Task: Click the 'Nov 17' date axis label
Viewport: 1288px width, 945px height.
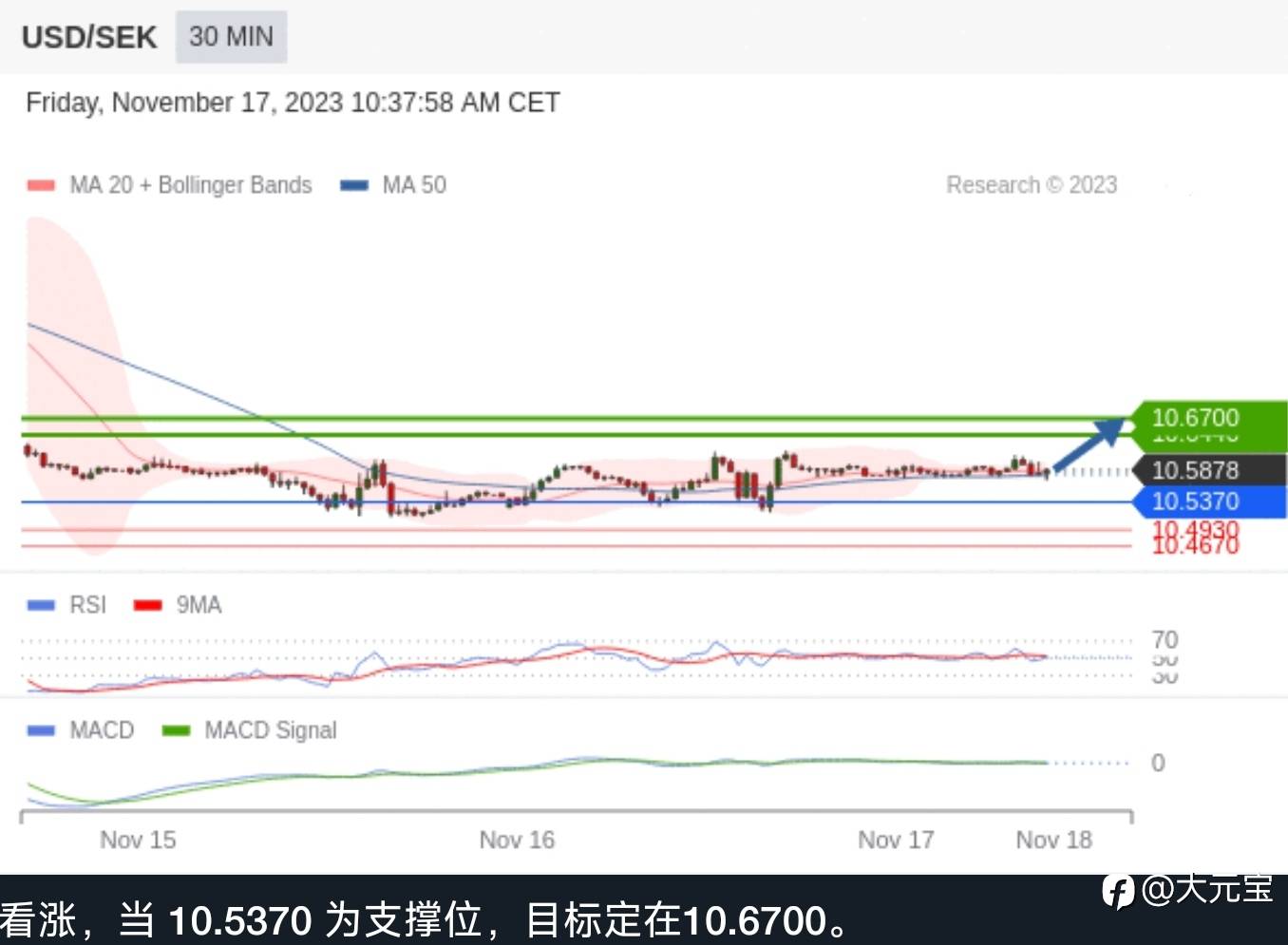Action: 896,840
